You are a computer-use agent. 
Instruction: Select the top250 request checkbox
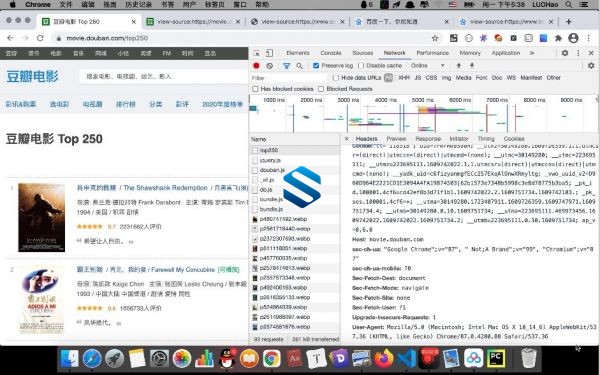pyautogui.click(x=255, y=150)
